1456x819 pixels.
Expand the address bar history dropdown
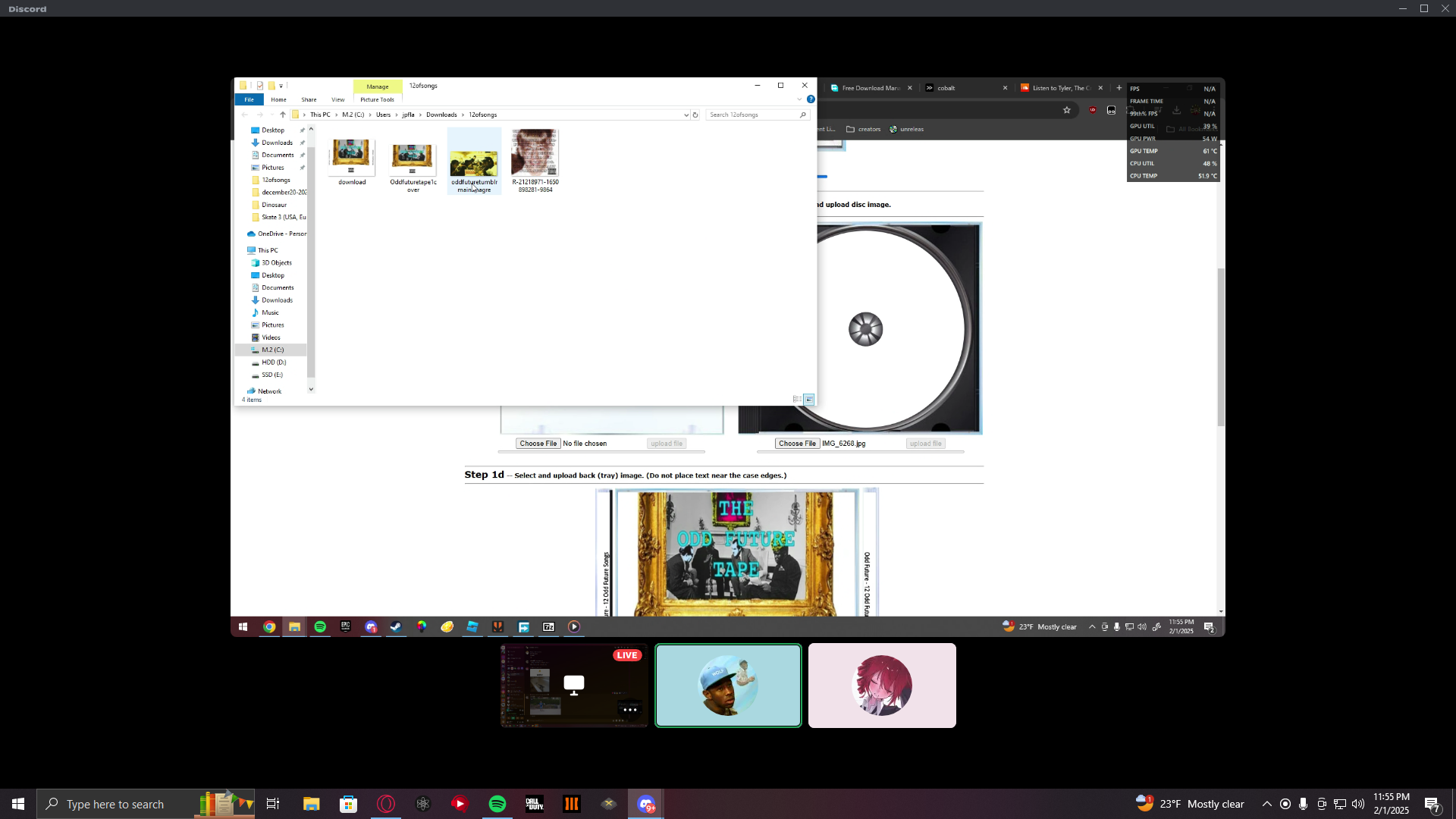tap(686, 115)
